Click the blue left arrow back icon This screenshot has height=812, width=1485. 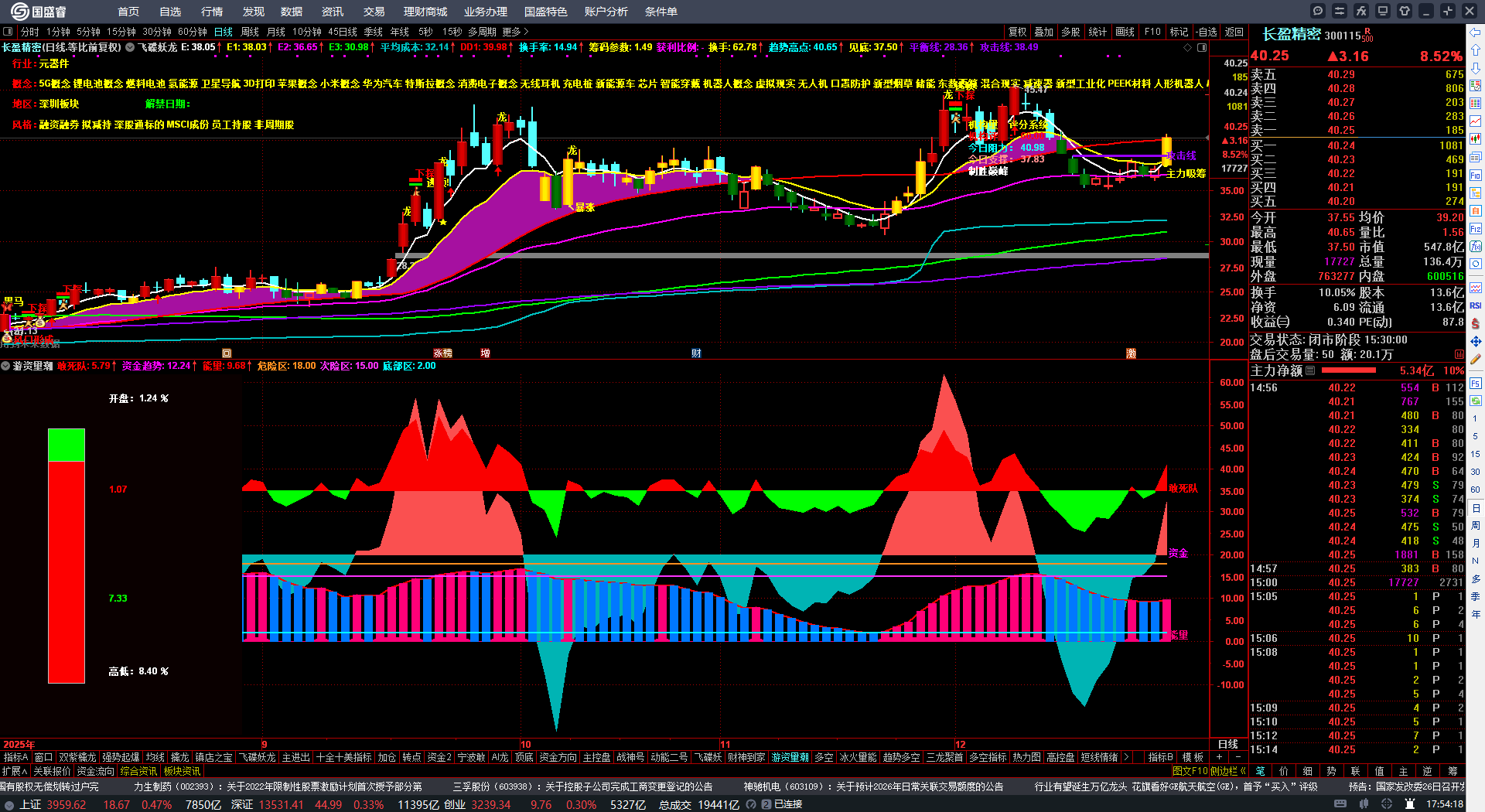(1476, 32)
